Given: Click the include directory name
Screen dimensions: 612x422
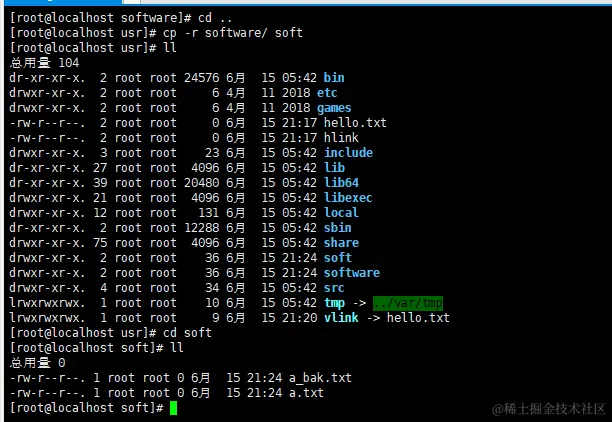Looking at the screenshot, I should [349, 153].
